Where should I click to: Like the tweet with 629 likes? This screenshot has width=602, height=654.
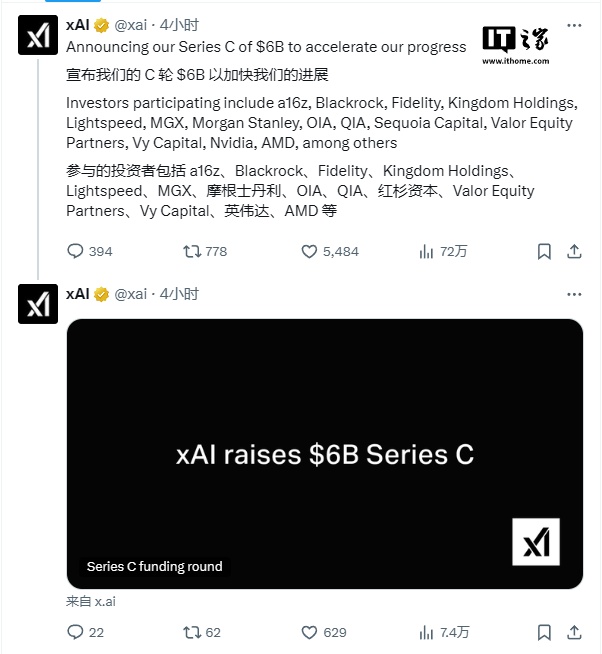[310, 632]
